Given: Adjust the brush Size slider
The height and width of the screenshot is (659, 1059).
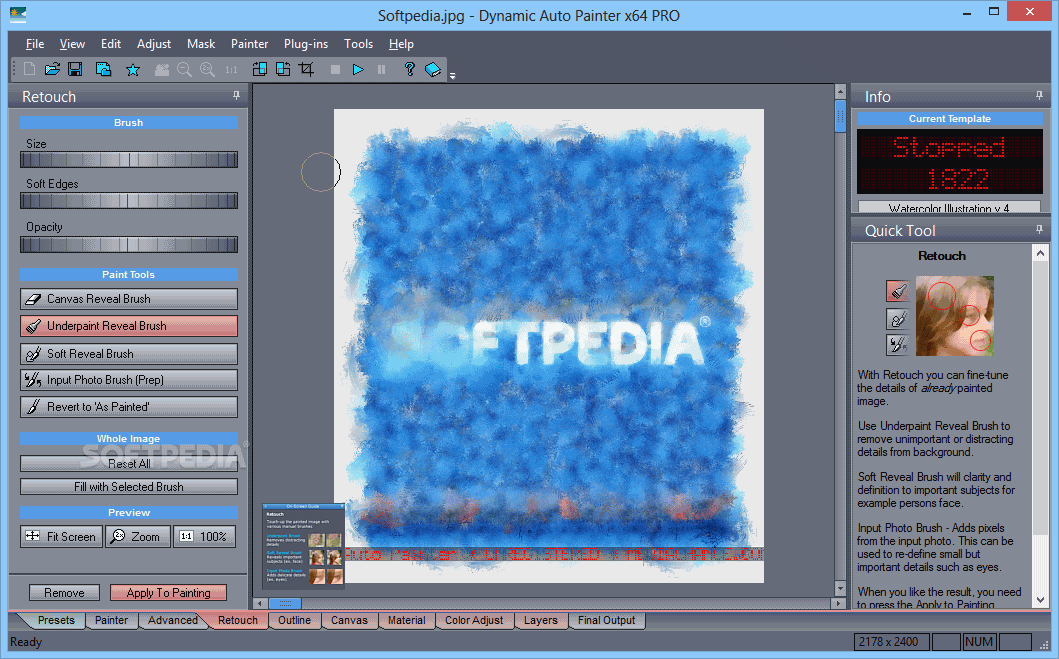Looking at the screenshot, I should 129,159.
